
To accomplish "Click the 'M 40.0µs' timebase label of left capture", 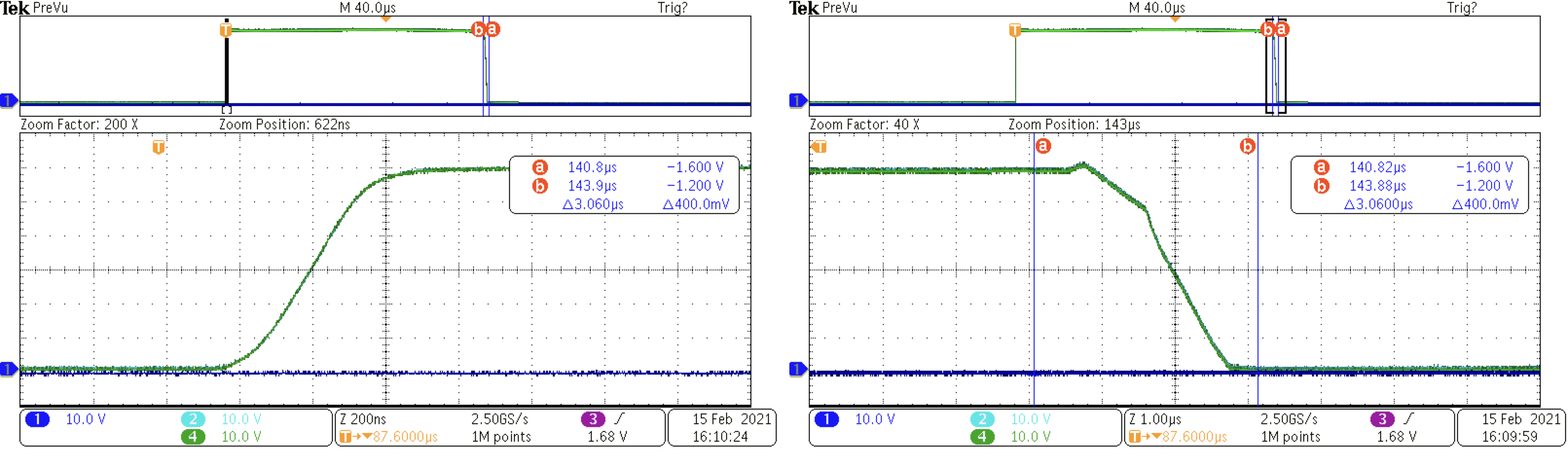I will (x=367, y=8).
